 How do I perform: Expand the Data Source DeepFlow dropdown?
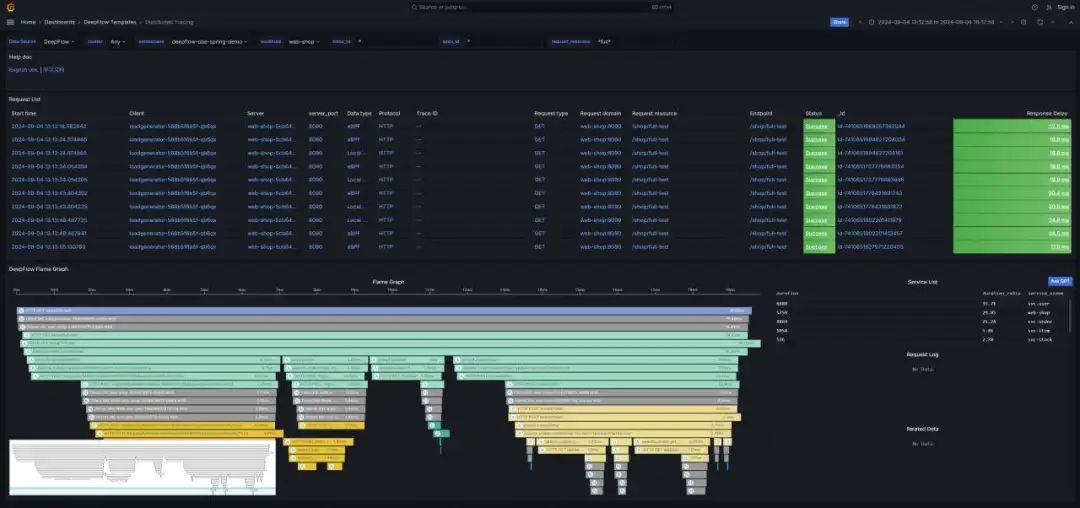(x=59, y=41)
